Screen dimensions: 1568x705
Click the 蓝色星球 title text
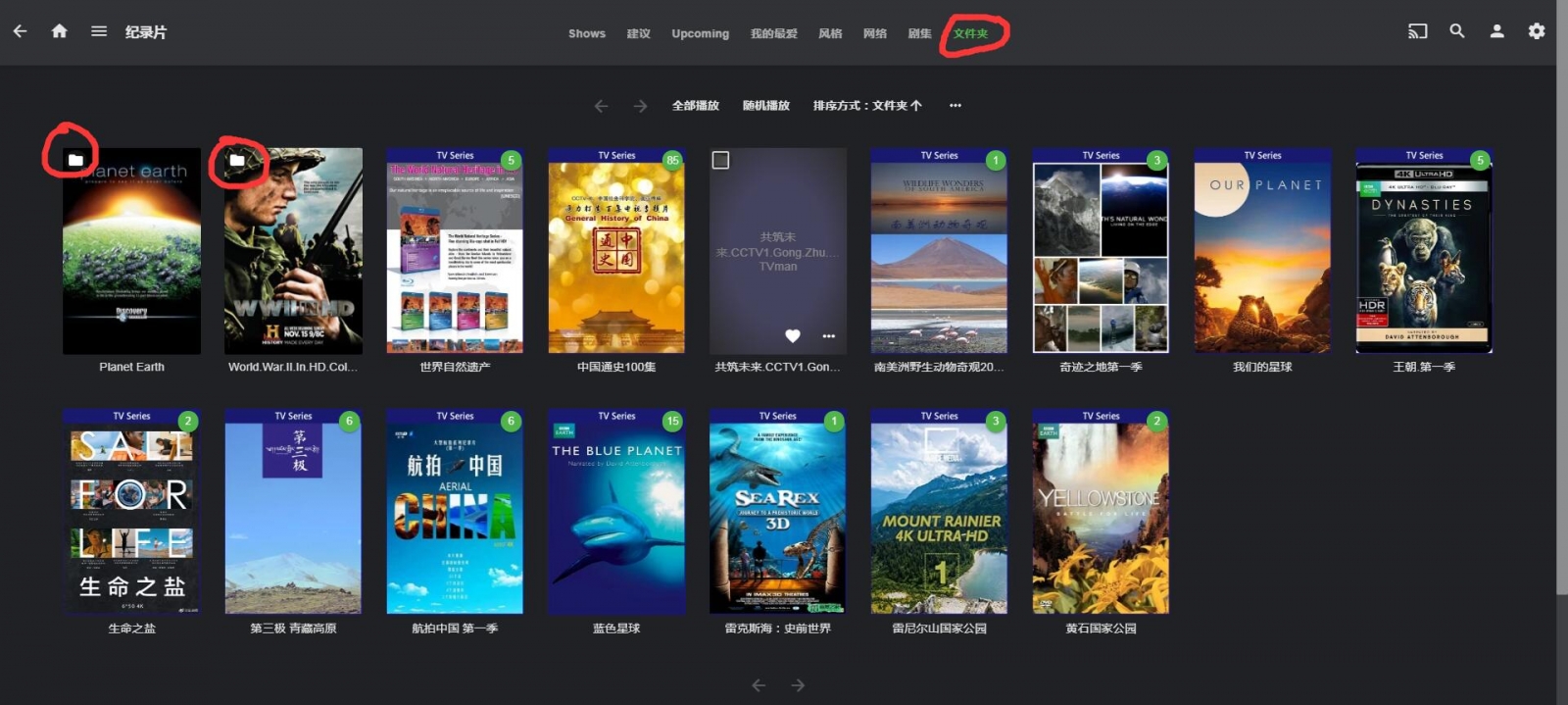pyautogui.click(x=616, y=629)
